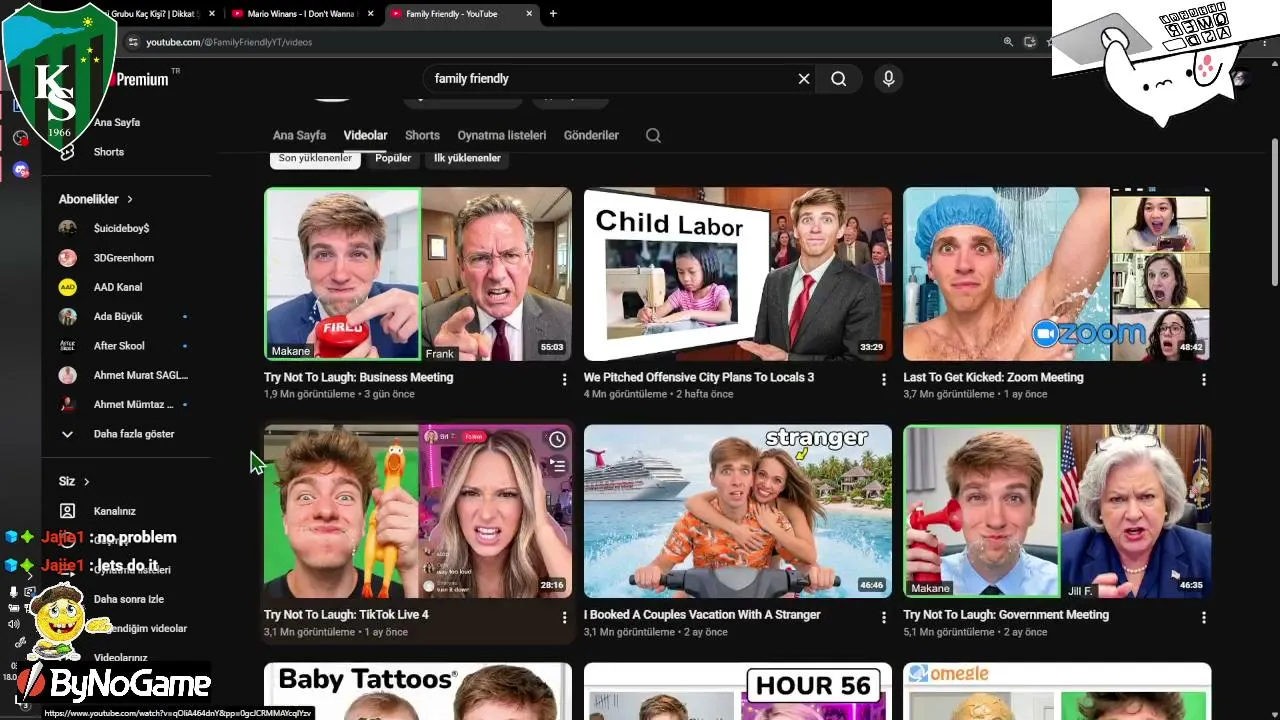
Task: Play the Child Labor city plans thumbnail
Action: (x=738, y=274)
